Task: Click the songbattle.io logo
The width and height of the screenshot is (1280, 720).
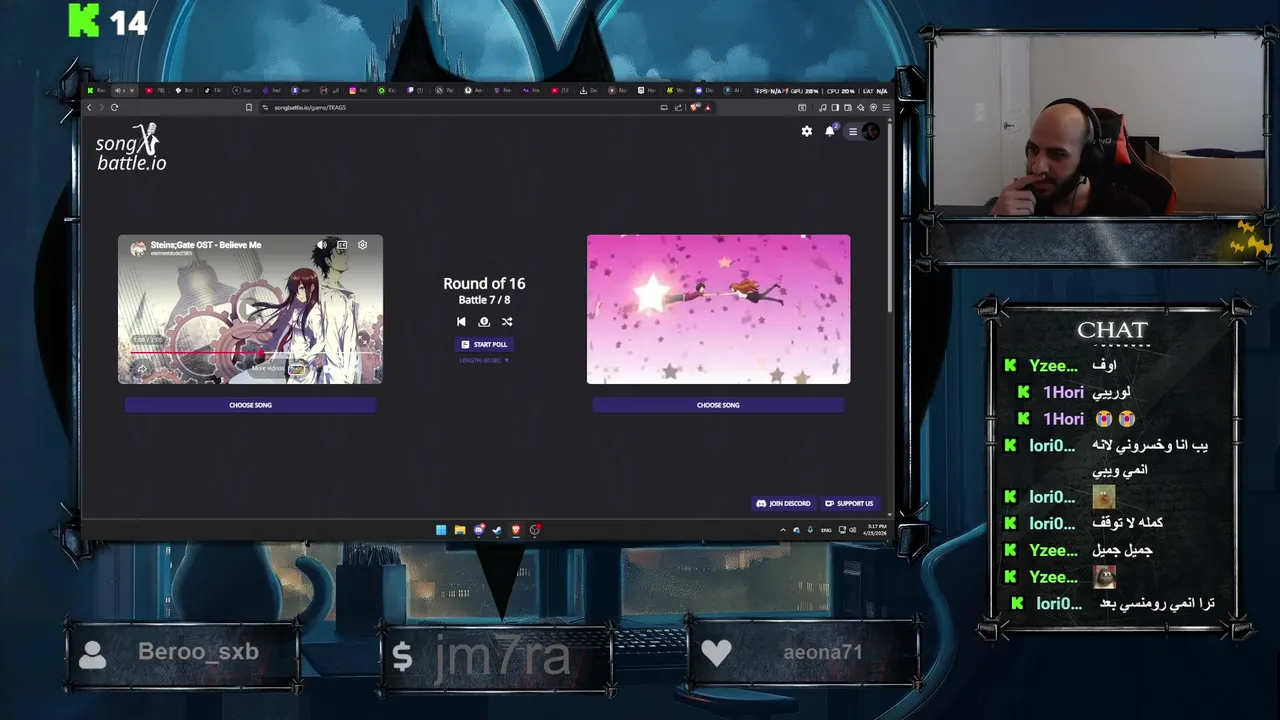Action: click(132, 147)
